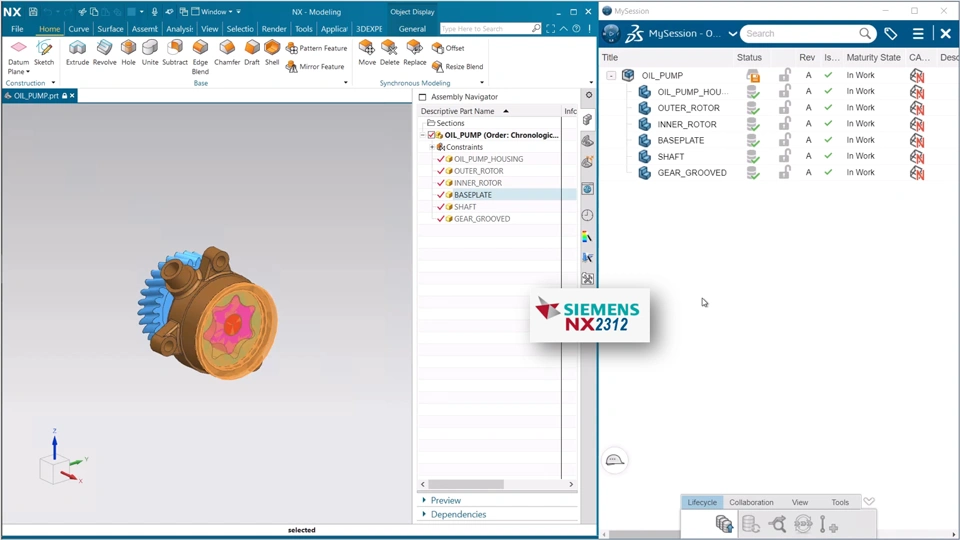Open the Tools tab in MySession
The width and height of the screenshot is (960, 540).
[x=840, y=502]
